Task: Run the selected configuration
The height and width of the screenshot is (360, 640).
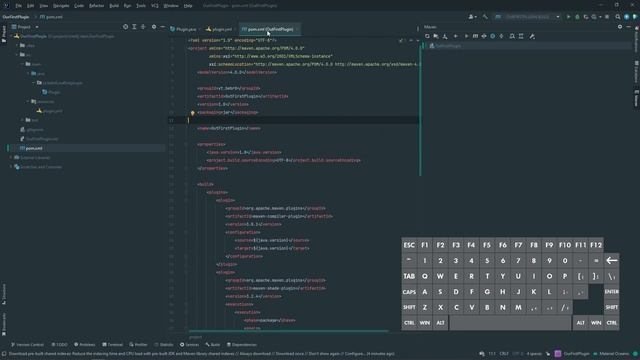Action: (568, 17)
